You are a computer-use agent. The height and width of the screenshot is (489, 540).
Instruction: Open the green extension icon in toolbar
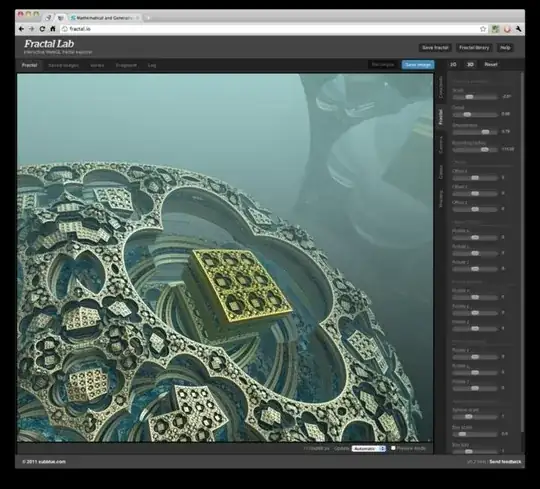[495, 29]
